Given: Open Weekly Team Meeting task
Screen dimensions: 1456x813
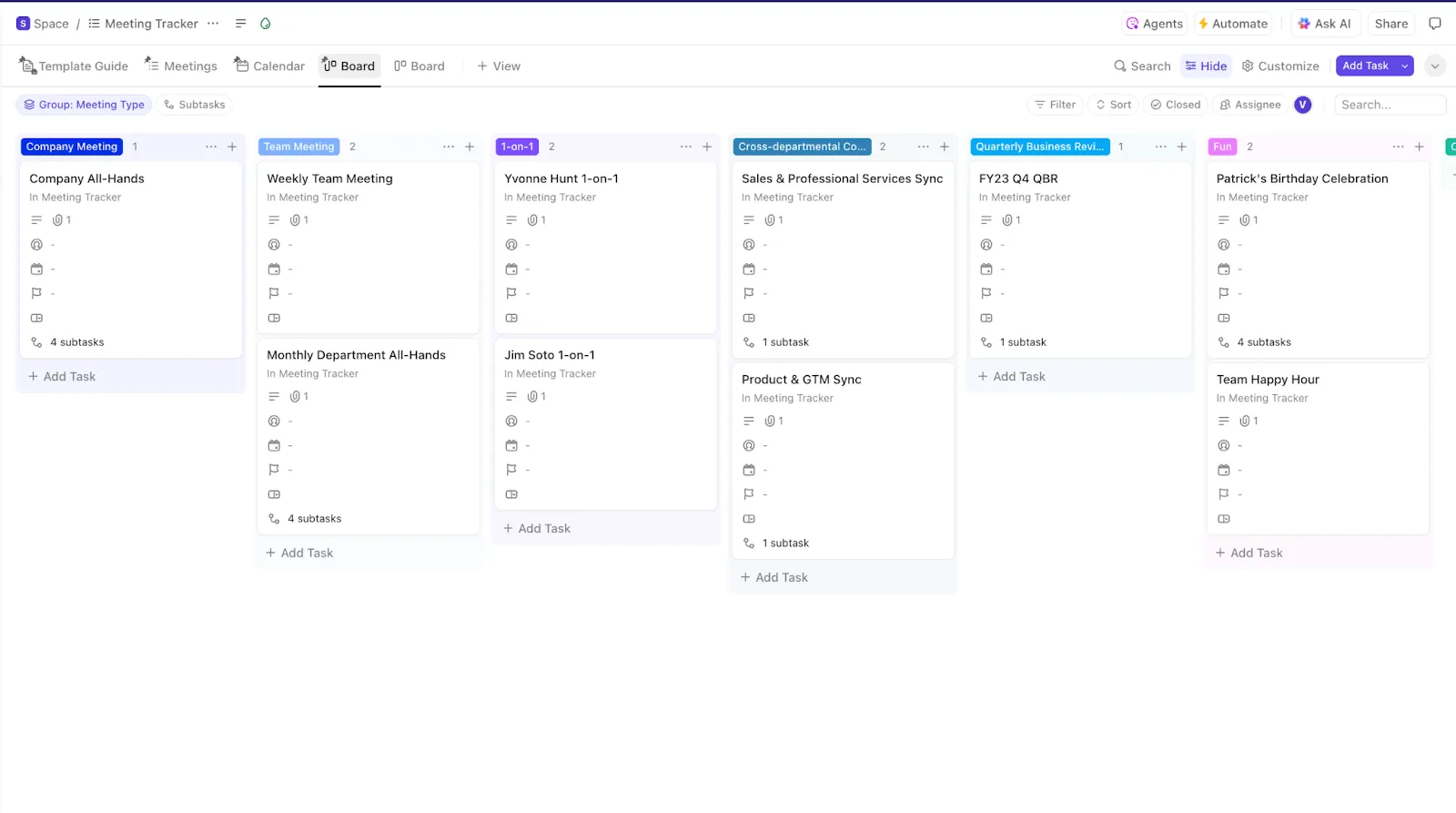Looking at the screenshot, I should point(329,178).
